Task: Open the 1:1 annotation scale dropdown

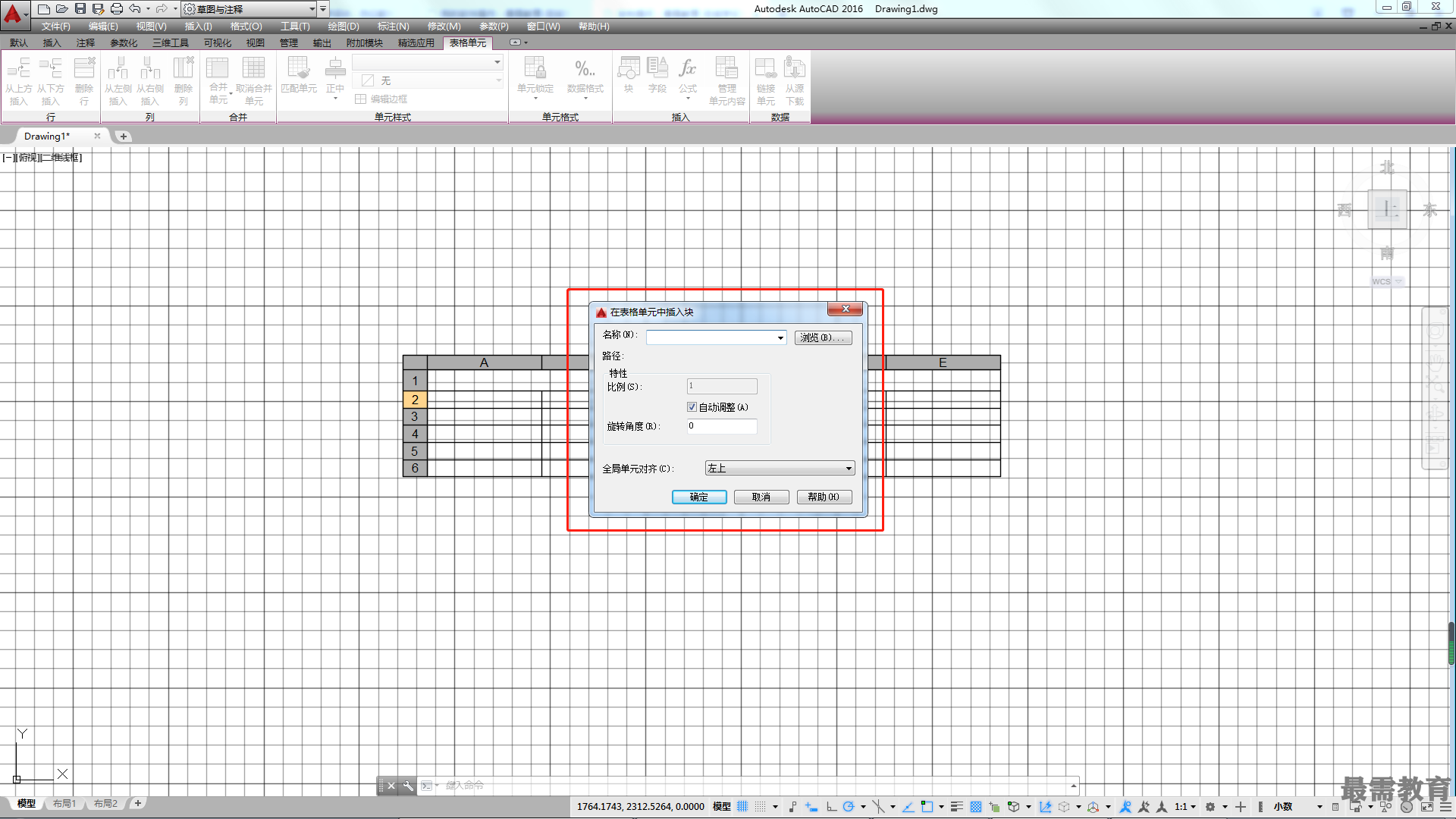Action: pyautogui.click(x=1185, y=807)
